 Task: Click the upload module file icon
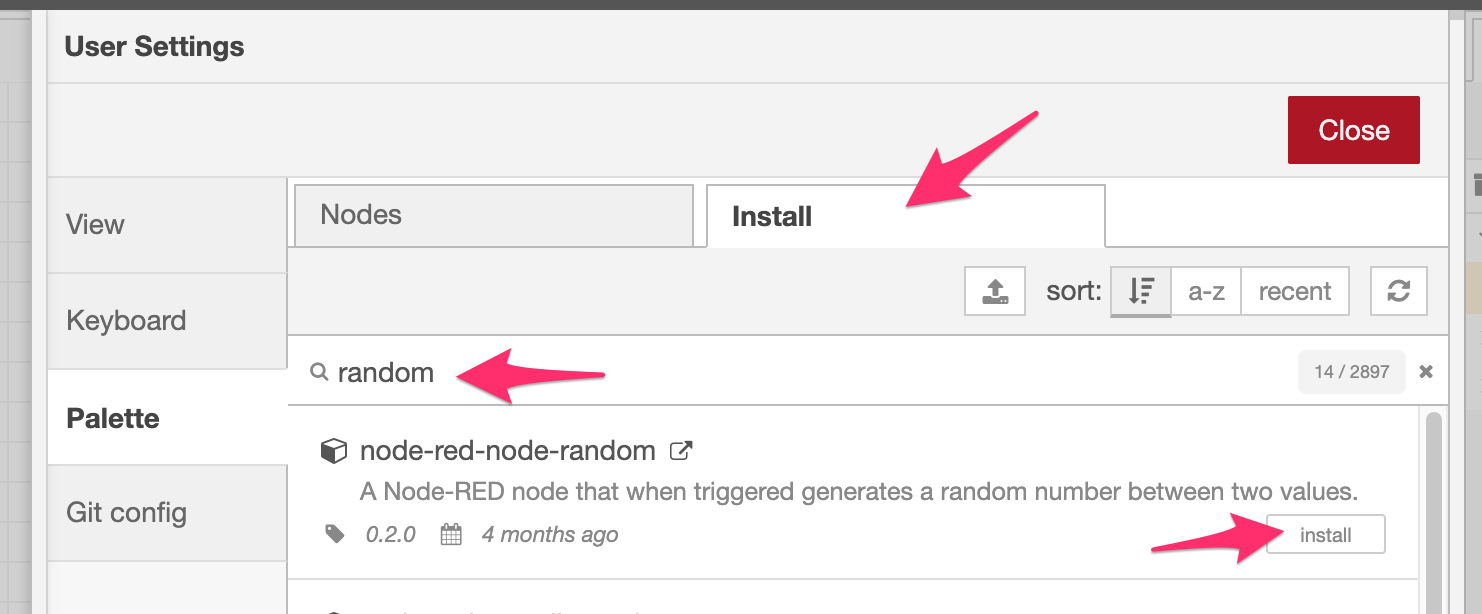click(x=995, y=291)
